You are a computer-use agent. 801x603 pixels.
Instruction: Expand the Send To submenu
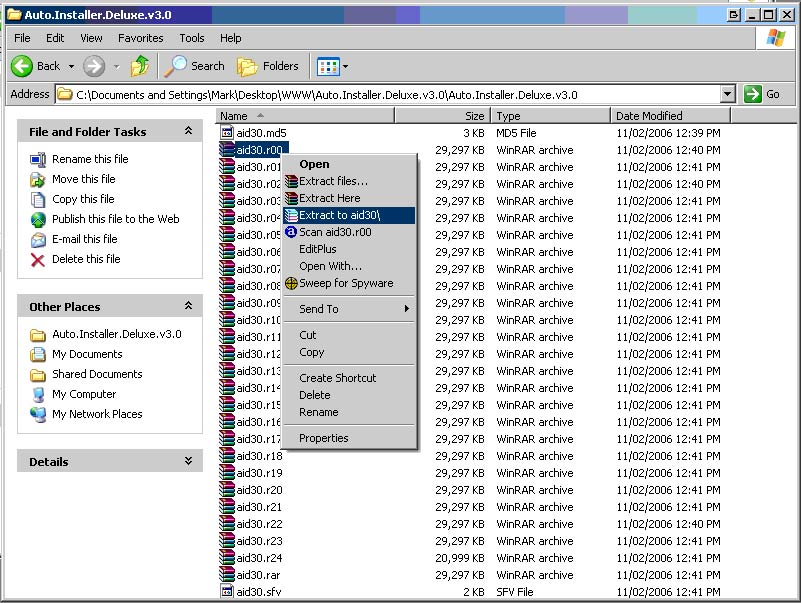pos(349,309)
